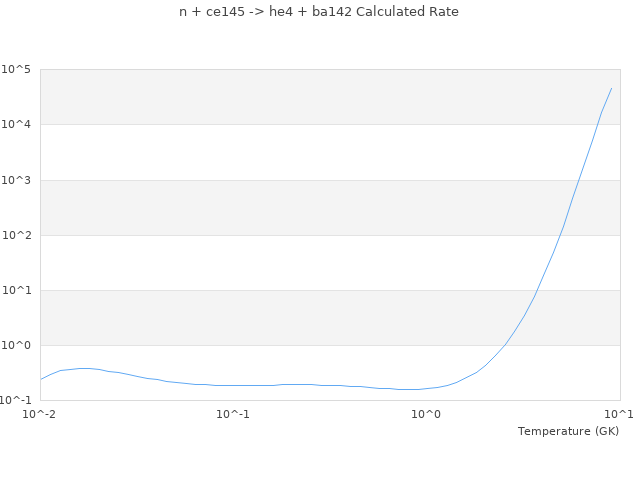Viewport: 640px width, 480px height.
Task: Click the highest point of the blue curve
Action: [x=611, y=88]
